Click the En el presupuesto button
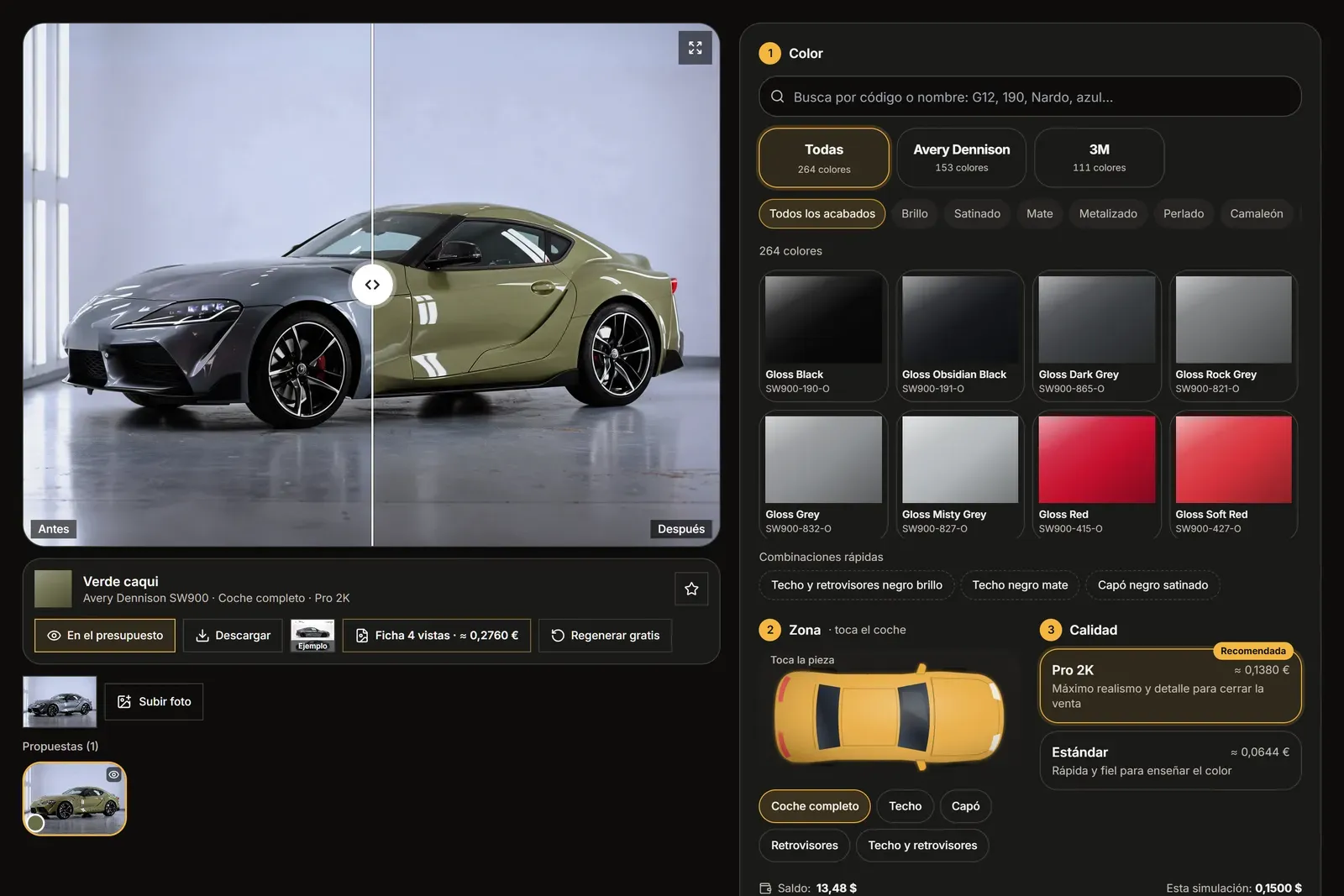The height and width of the screenshot is (896, 1344). (x=105, y=636)
